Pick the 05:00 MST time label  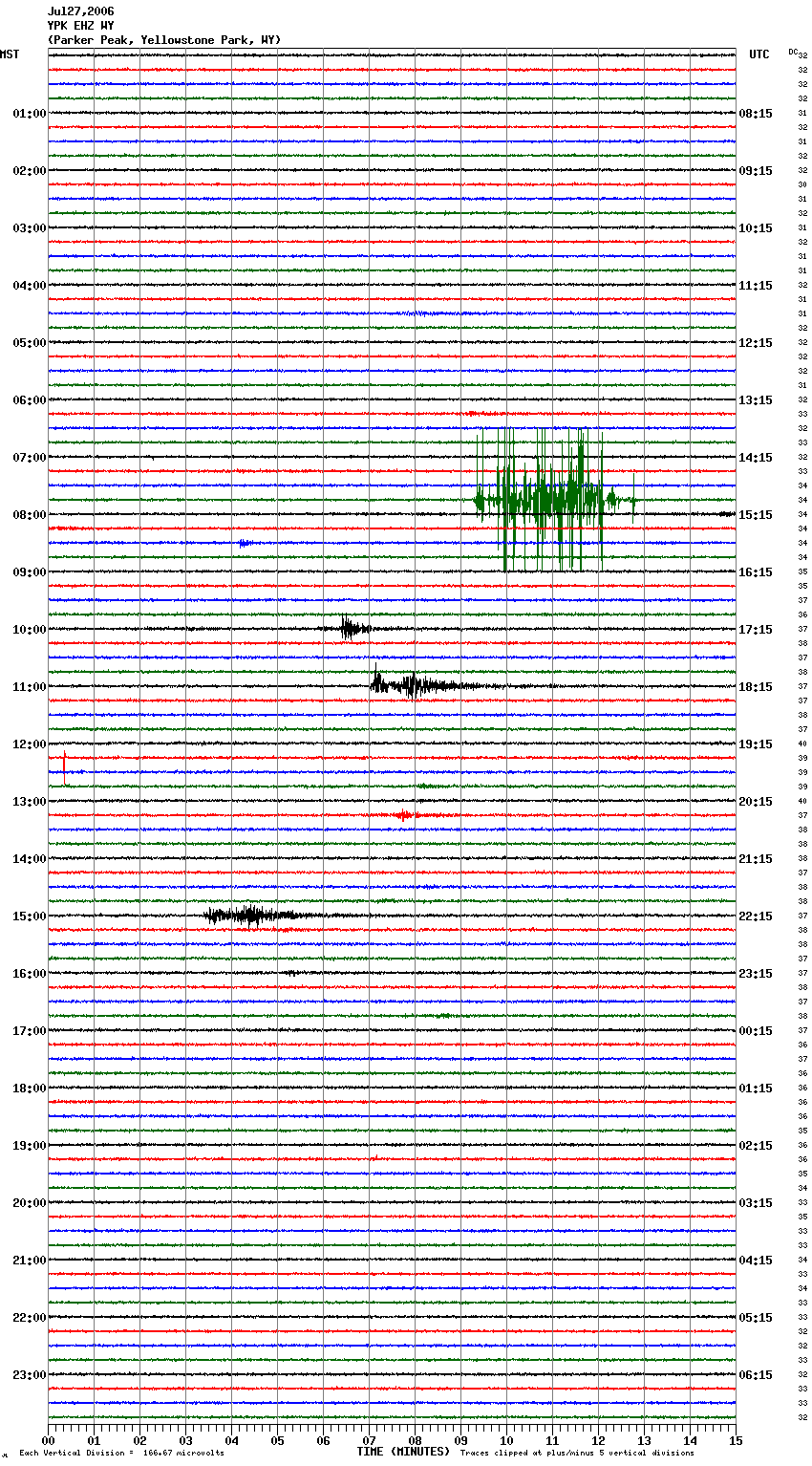[x=30, y=343]
